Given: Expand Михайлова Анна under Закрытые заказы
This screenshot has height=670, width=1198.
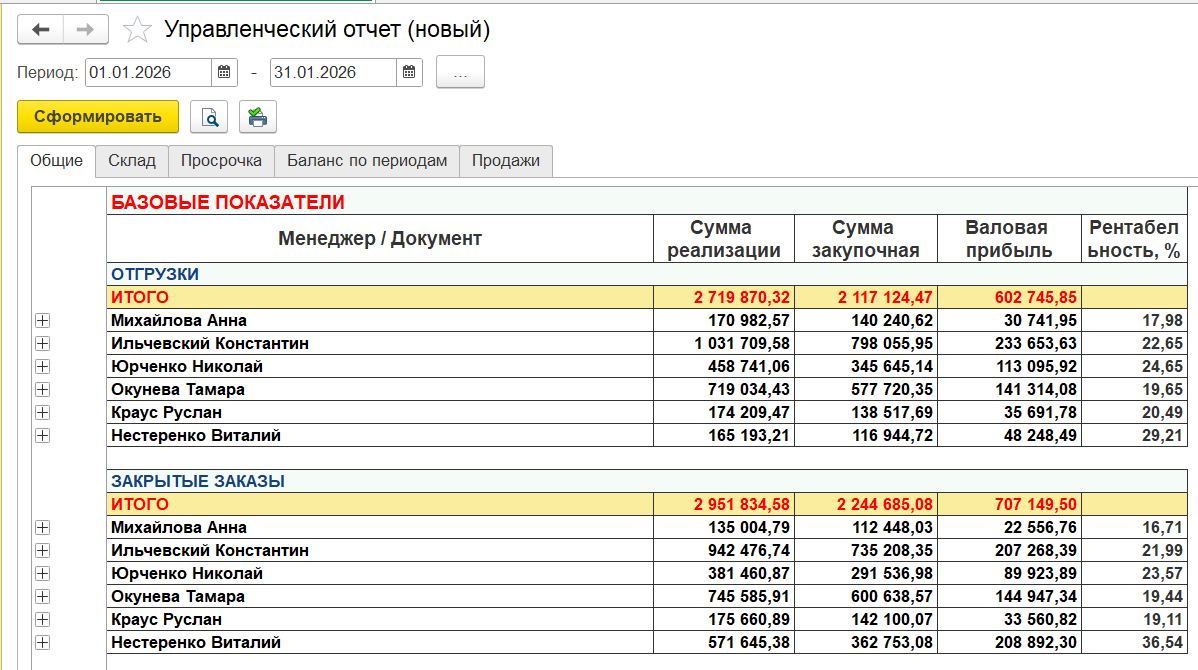Looking at the screenshot, I should (43, 528).
